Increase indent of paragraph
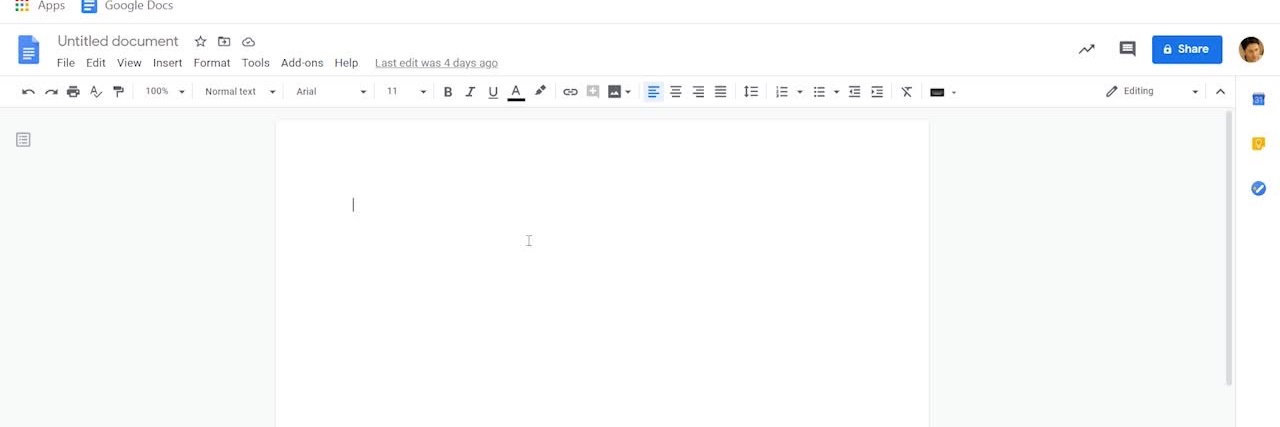The width and height of the screenshot is (1280, 427). (877, 92)
